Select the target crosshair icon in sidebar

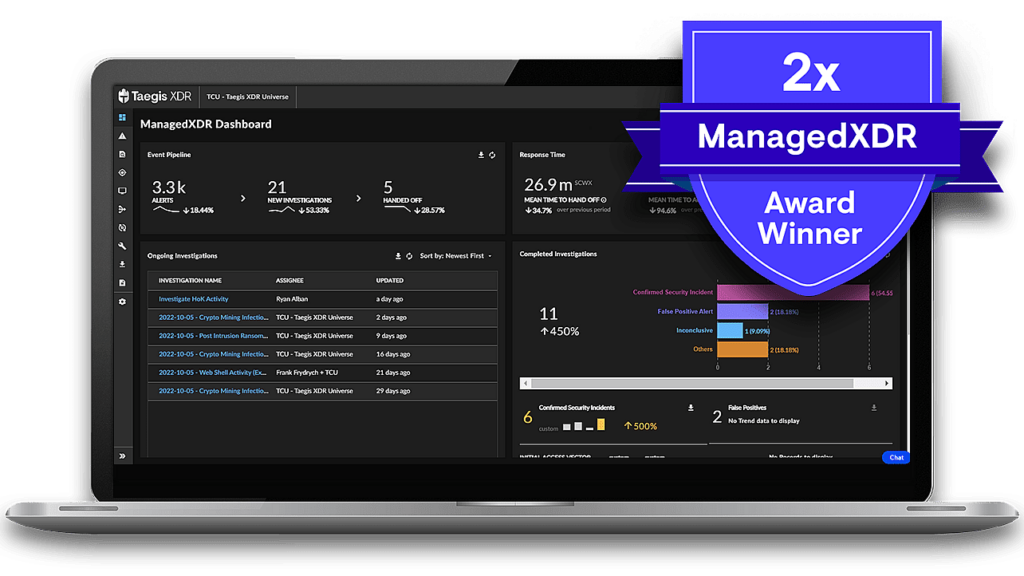pyautogui.click(x=122, y=172)
